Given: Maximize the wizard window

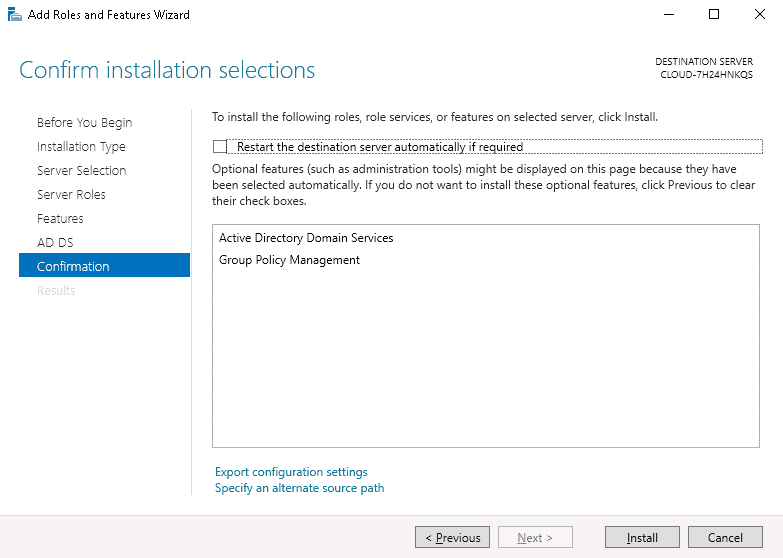Looking at the screenshot, I should (x=714, y=14).
